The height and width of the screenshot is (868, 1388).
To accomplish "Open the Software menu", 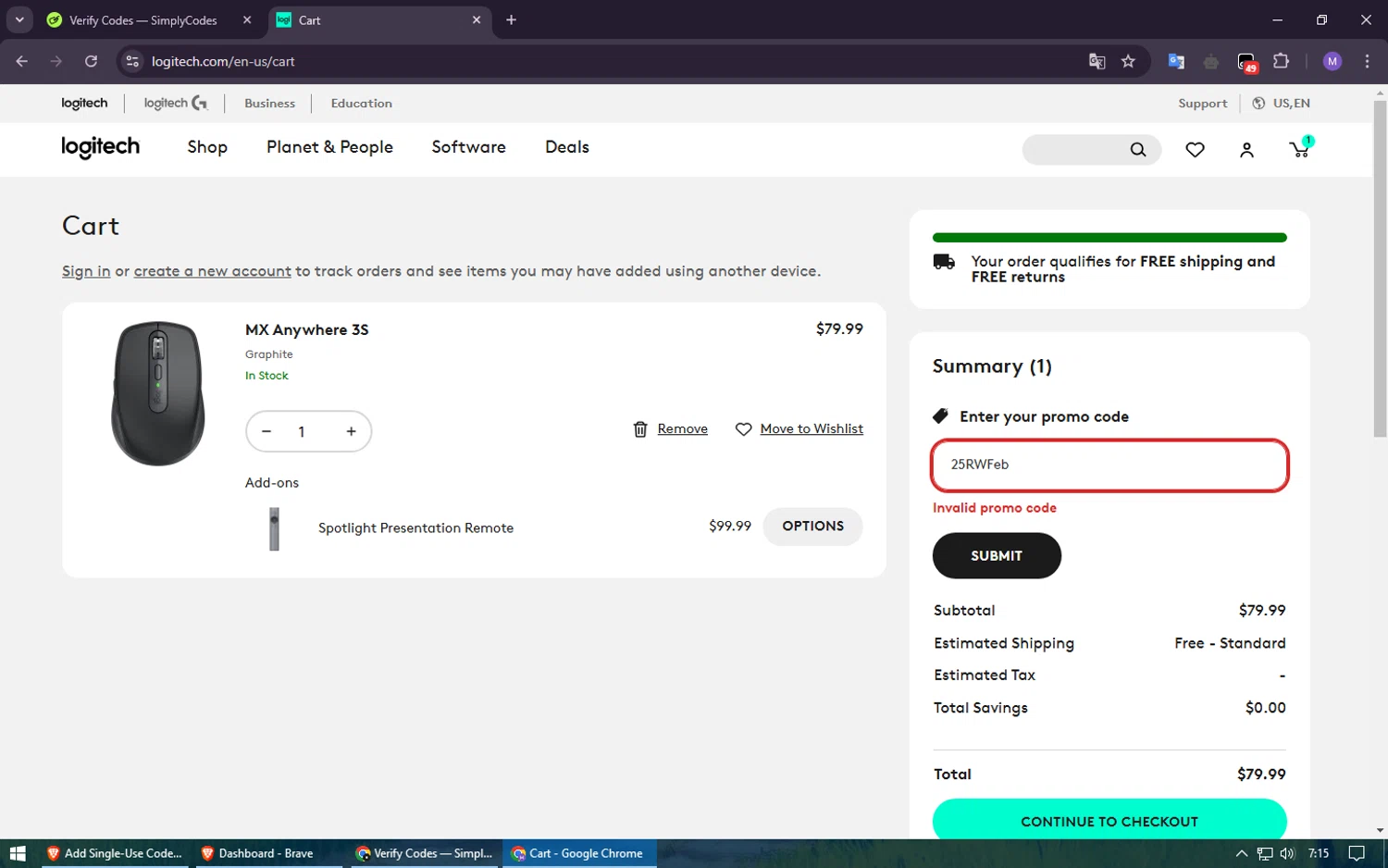I will point(468,147).
